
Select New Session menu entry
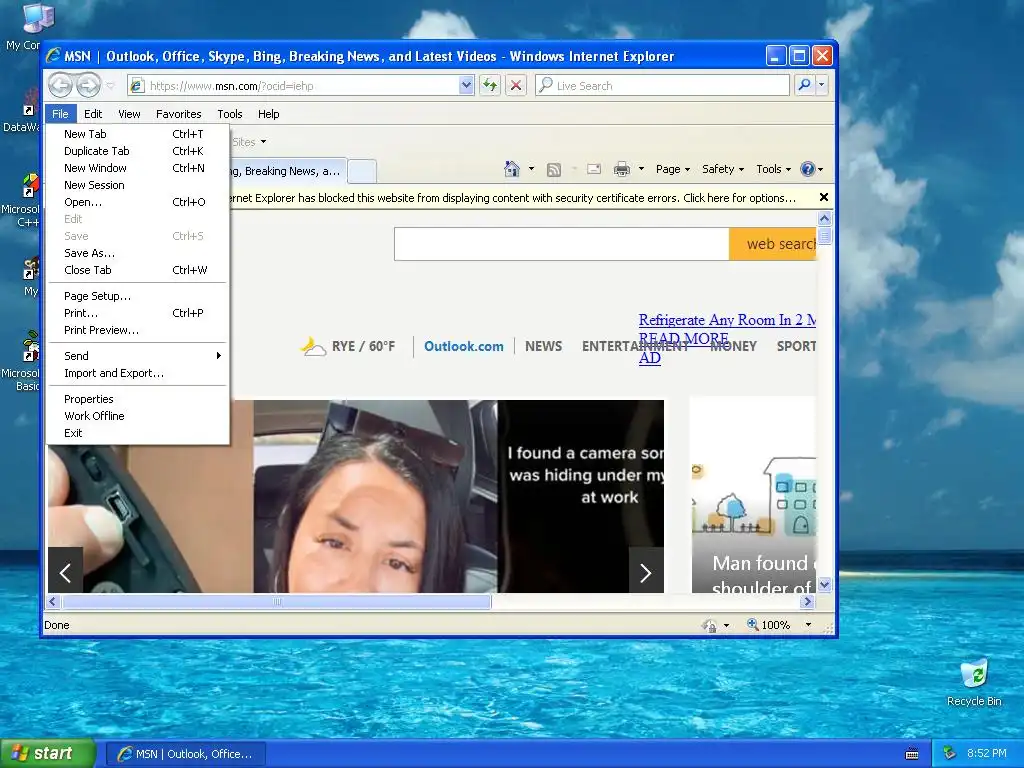137,185
